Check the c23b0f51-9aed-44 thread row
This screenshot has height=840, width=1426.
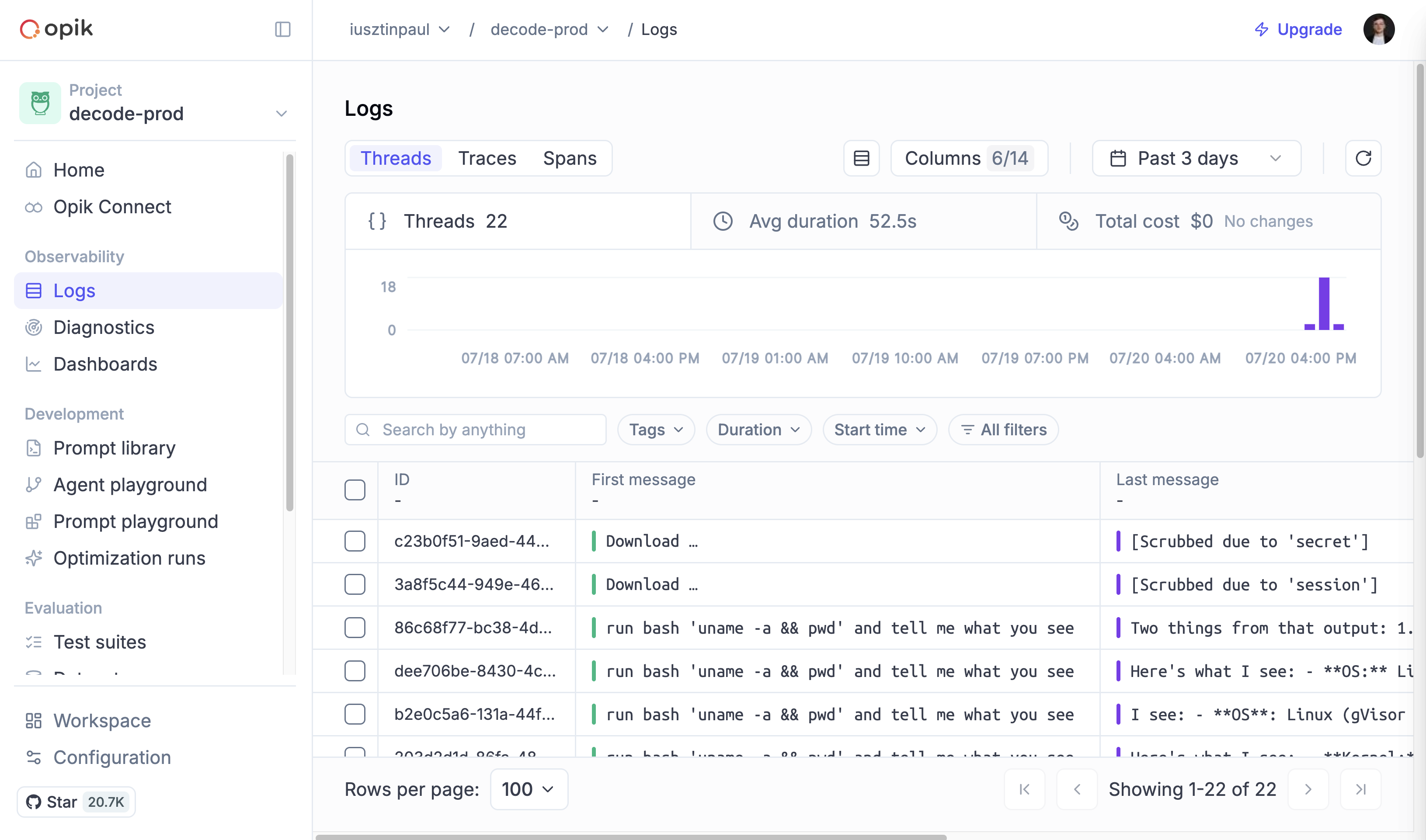355,541
